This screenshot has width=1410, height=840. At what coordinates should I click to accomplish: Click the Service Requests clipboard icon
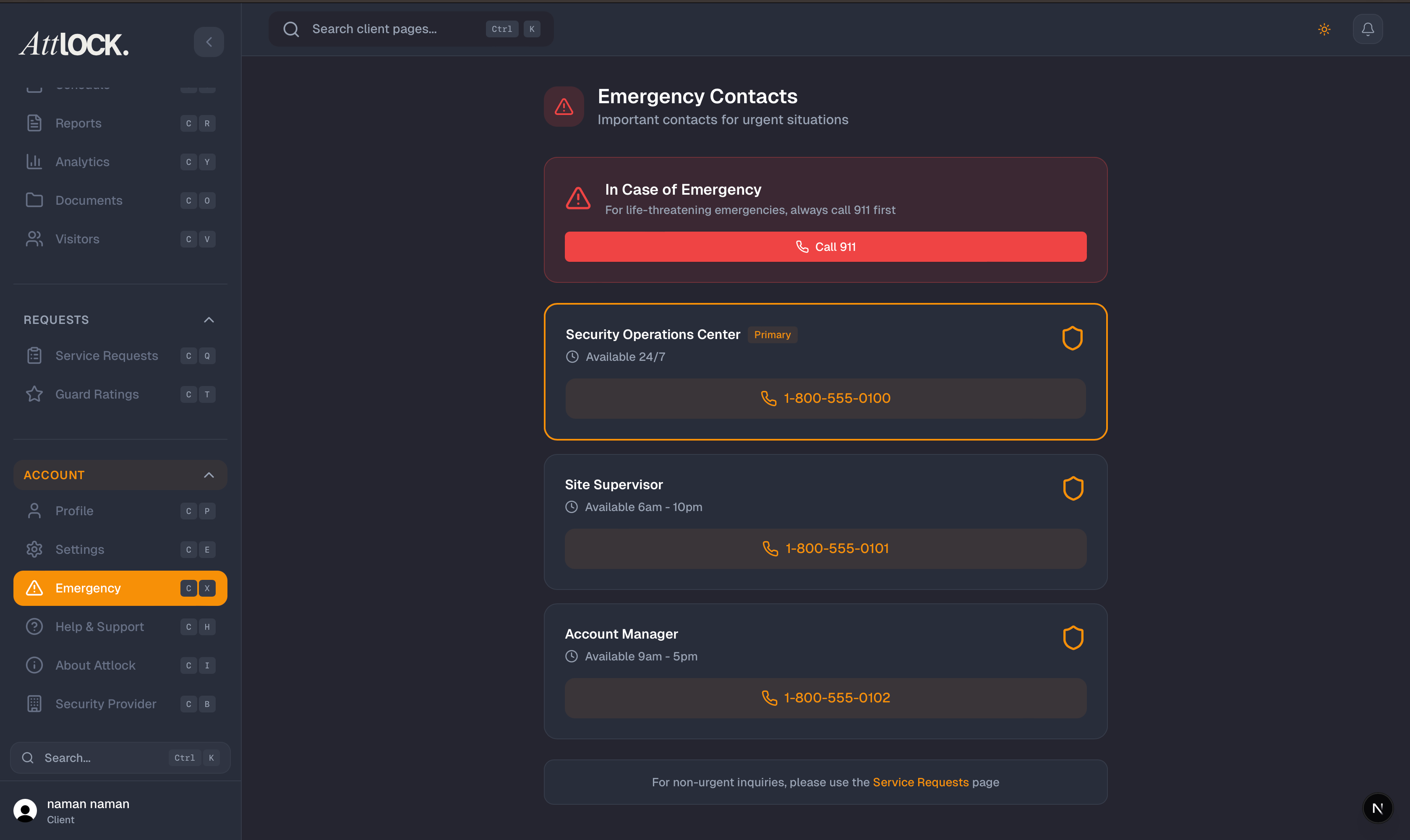pyautogui.click(x=34, y=355)
